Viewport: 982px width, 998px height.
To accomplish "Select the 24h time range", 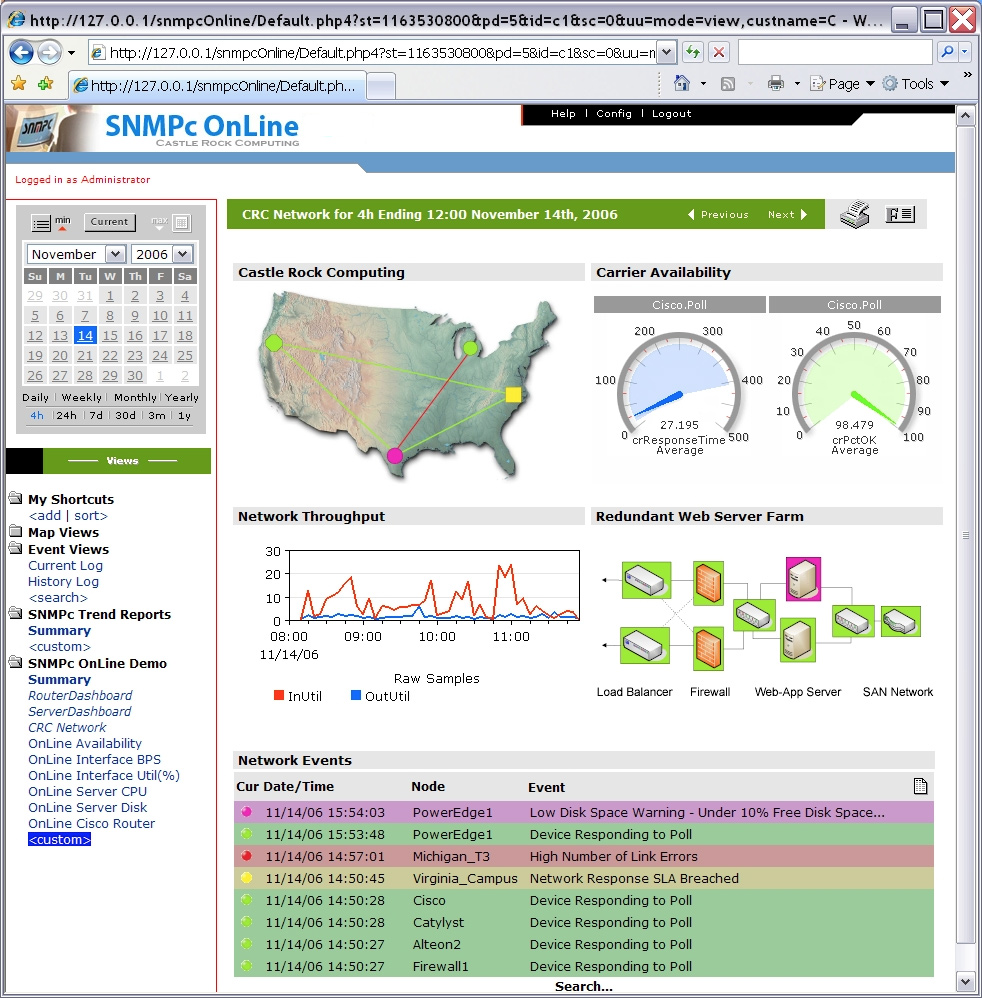I will tap(66, 416).
